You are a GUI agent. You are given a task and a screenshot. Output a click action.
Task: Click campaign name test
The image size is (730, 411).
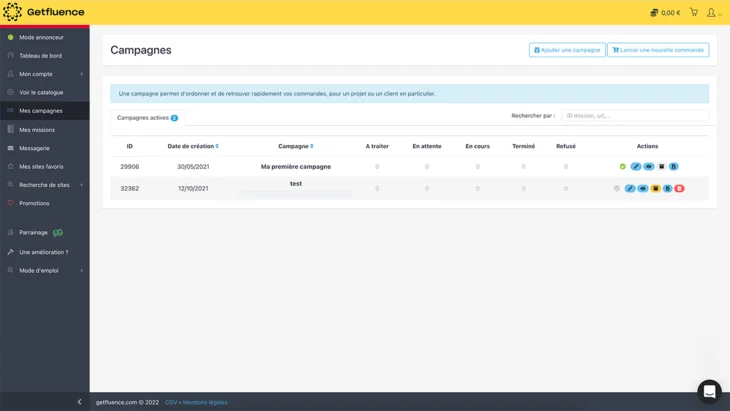click(296, 184)
